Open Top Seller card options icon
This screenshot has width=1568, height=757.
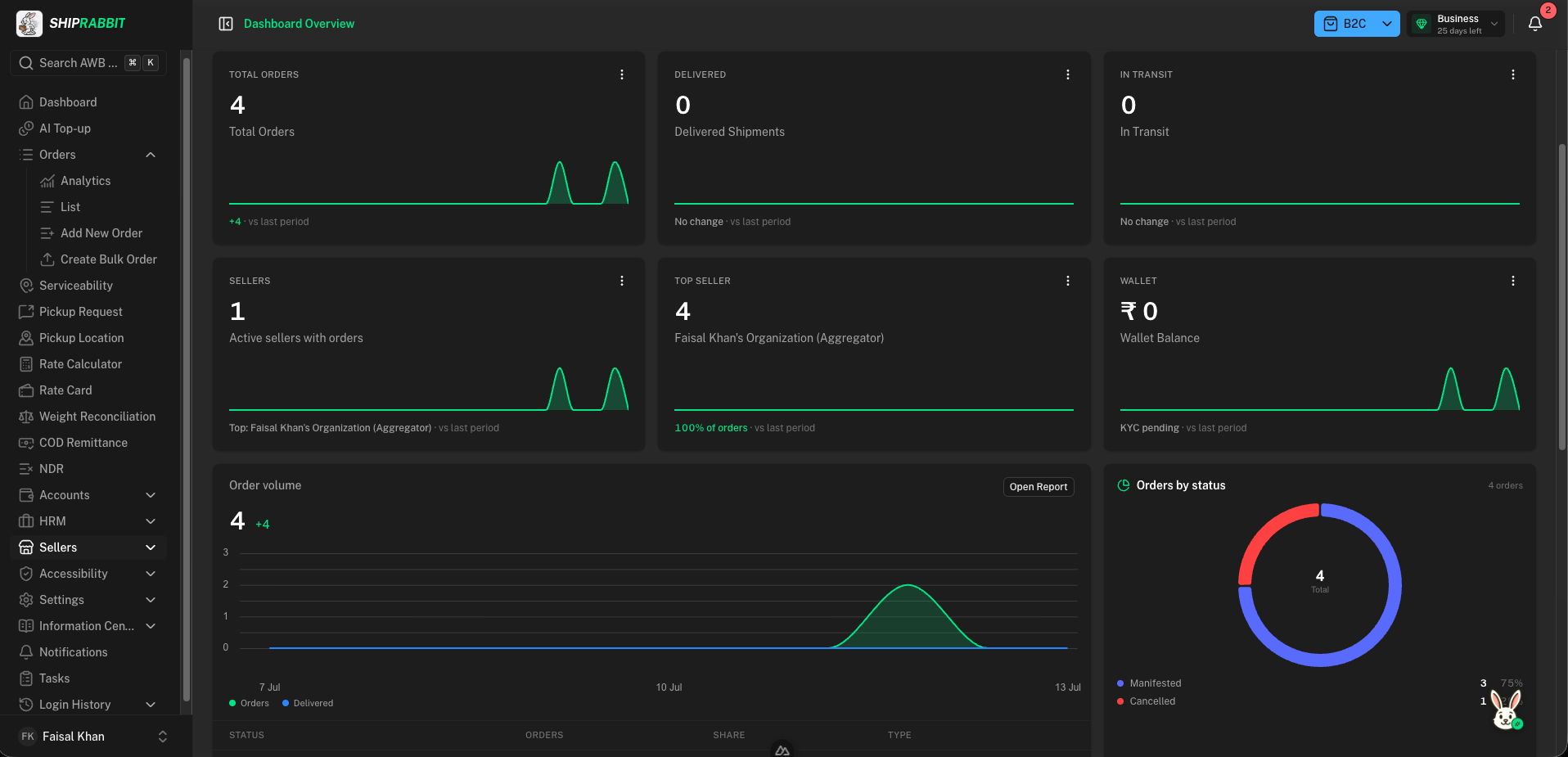[x=1067, y=281]
